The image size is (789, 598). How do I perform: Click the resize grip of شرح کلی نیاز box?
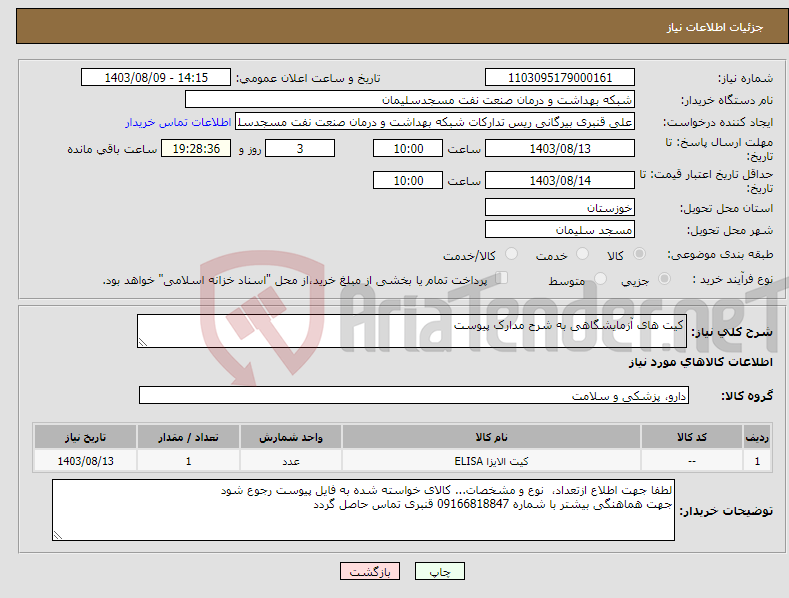143,342
